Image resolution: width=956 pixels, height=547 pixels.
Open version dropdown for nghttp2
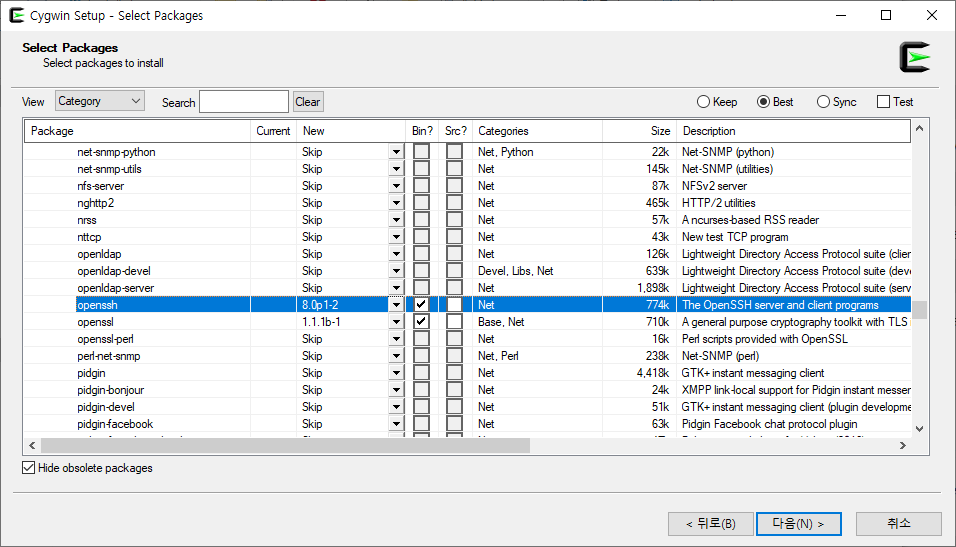coord(396,203)
